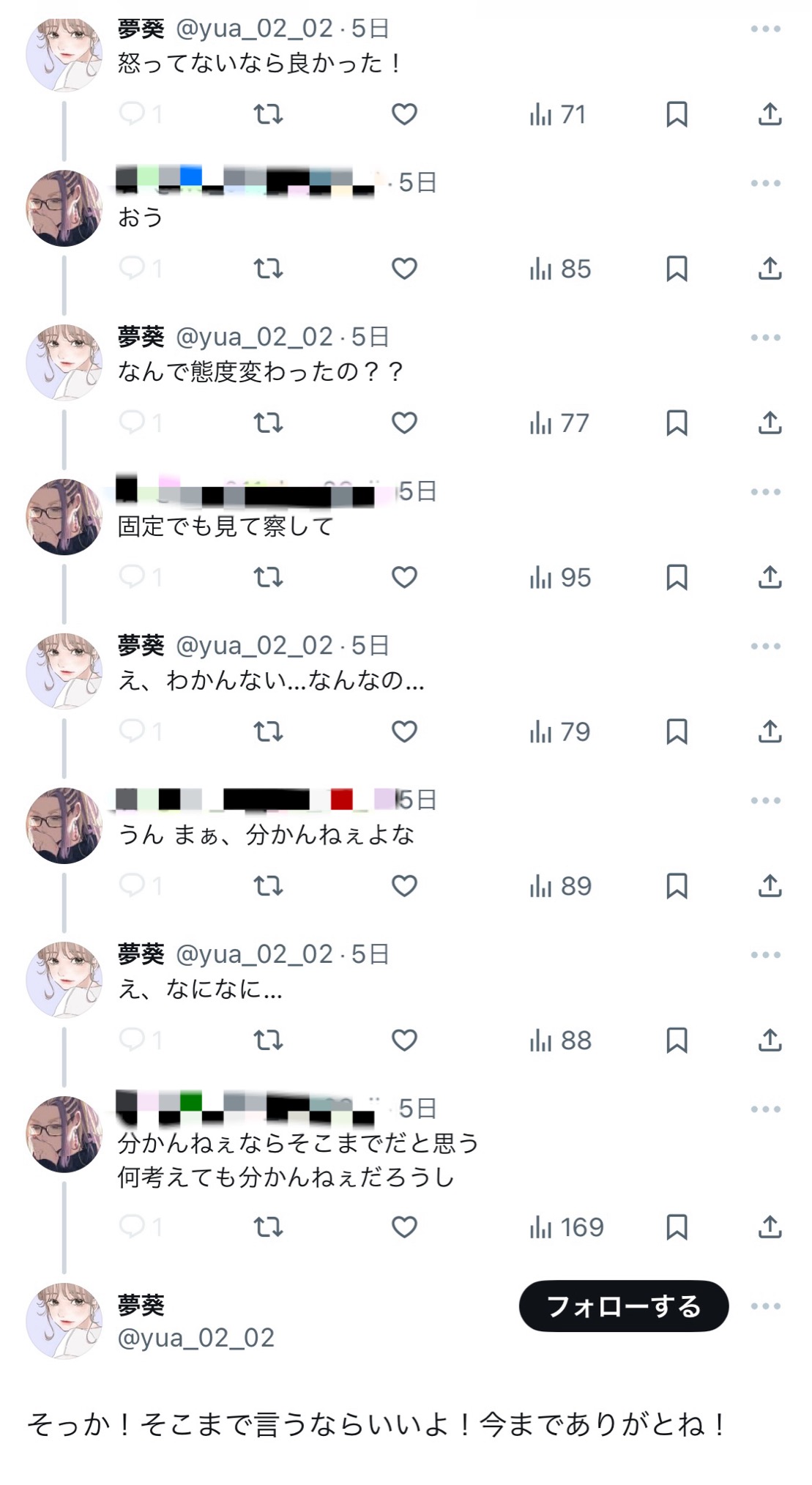
Task: Share the tweet with 169 views
Action: coord(770,1227)
